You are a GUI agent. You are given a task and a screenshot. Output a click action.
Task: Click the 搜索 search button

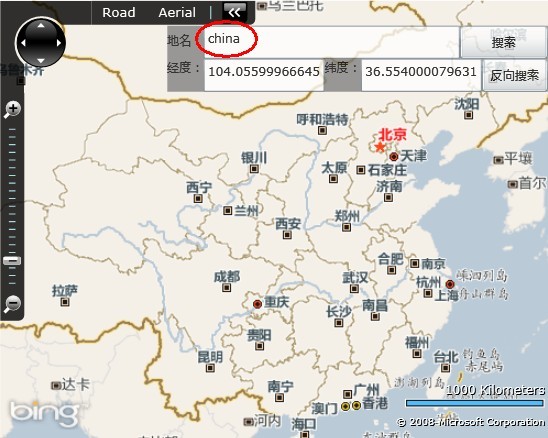(503, 42)
